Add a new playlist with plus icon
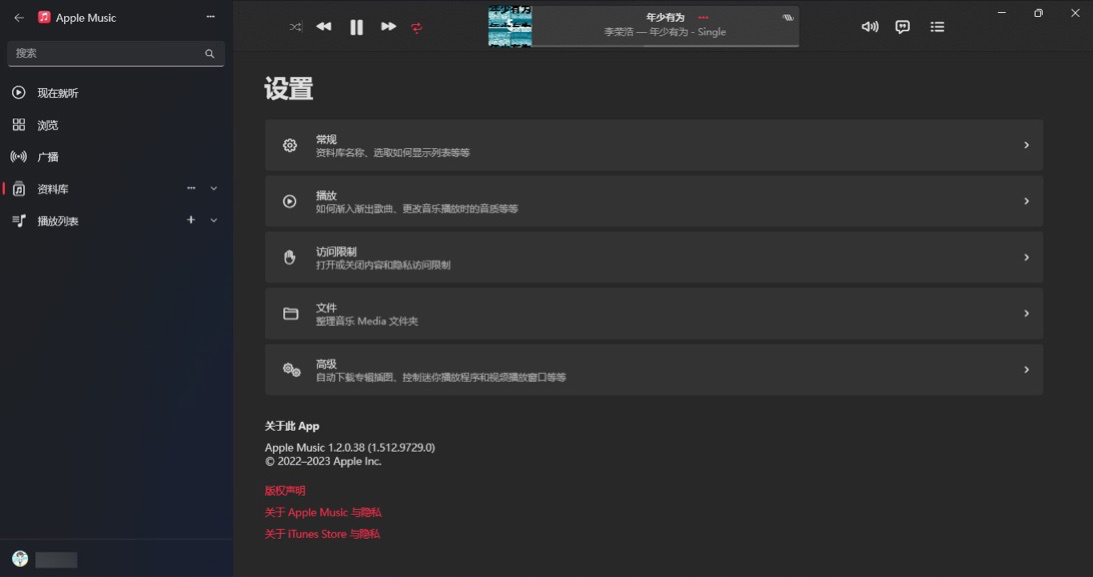The width and height of the screenshot is (1093, 577). pos(191,220)
